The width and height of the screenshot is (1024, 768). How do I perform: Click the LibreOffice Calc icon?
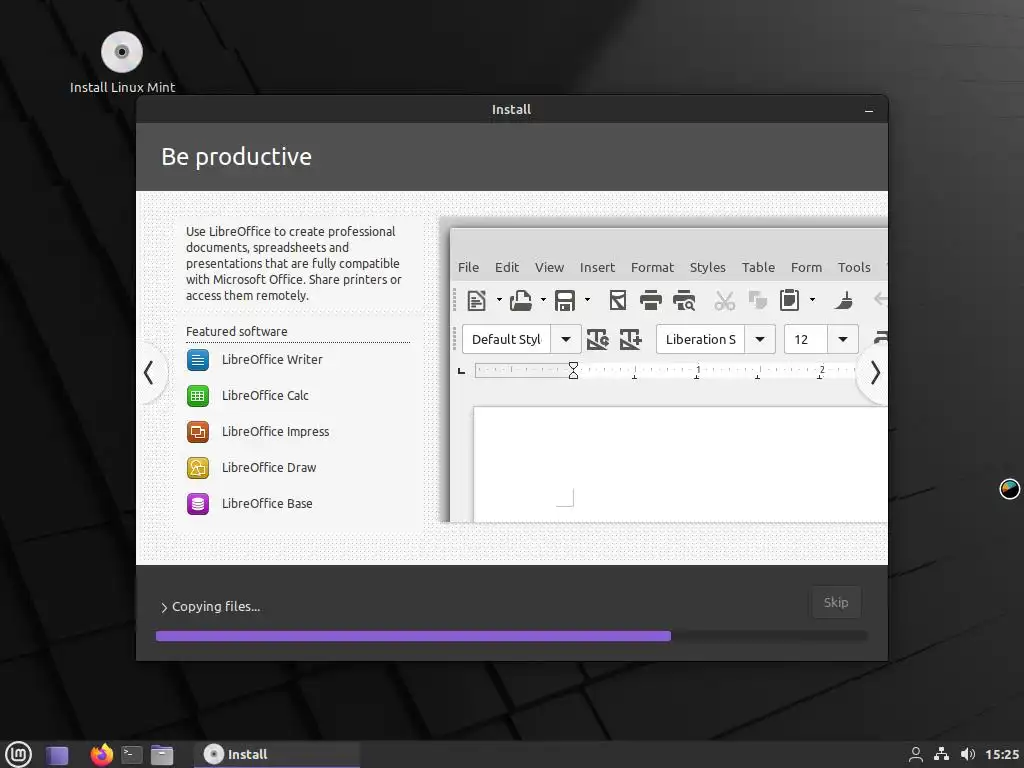[198, 396]
